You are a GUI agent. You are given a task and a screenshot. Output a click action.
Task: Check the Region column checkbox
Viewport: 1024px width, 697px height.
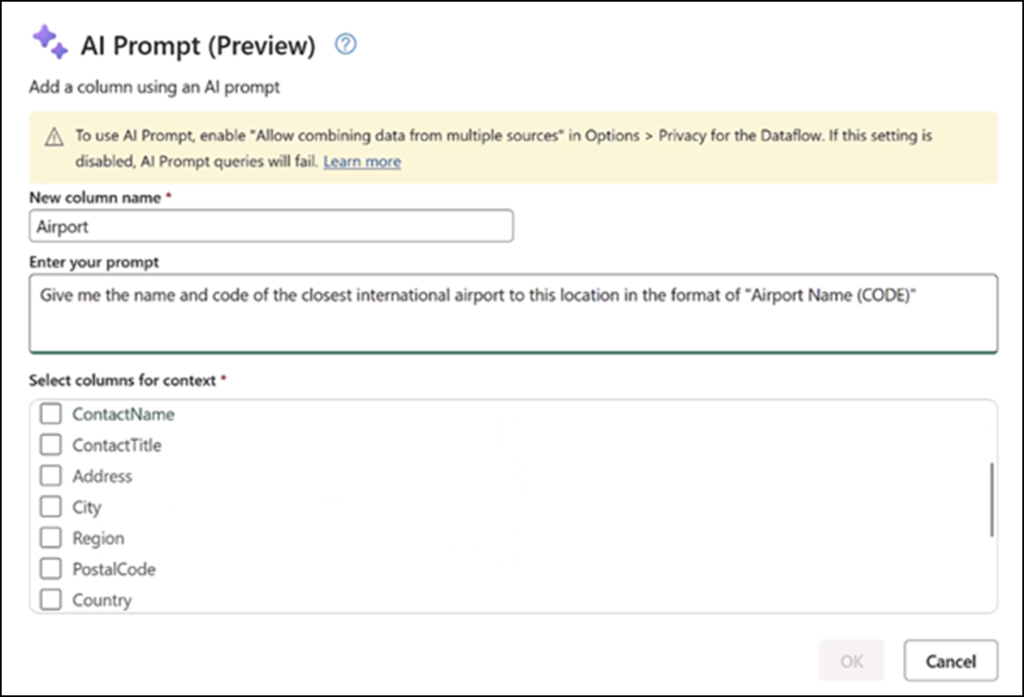50,537
